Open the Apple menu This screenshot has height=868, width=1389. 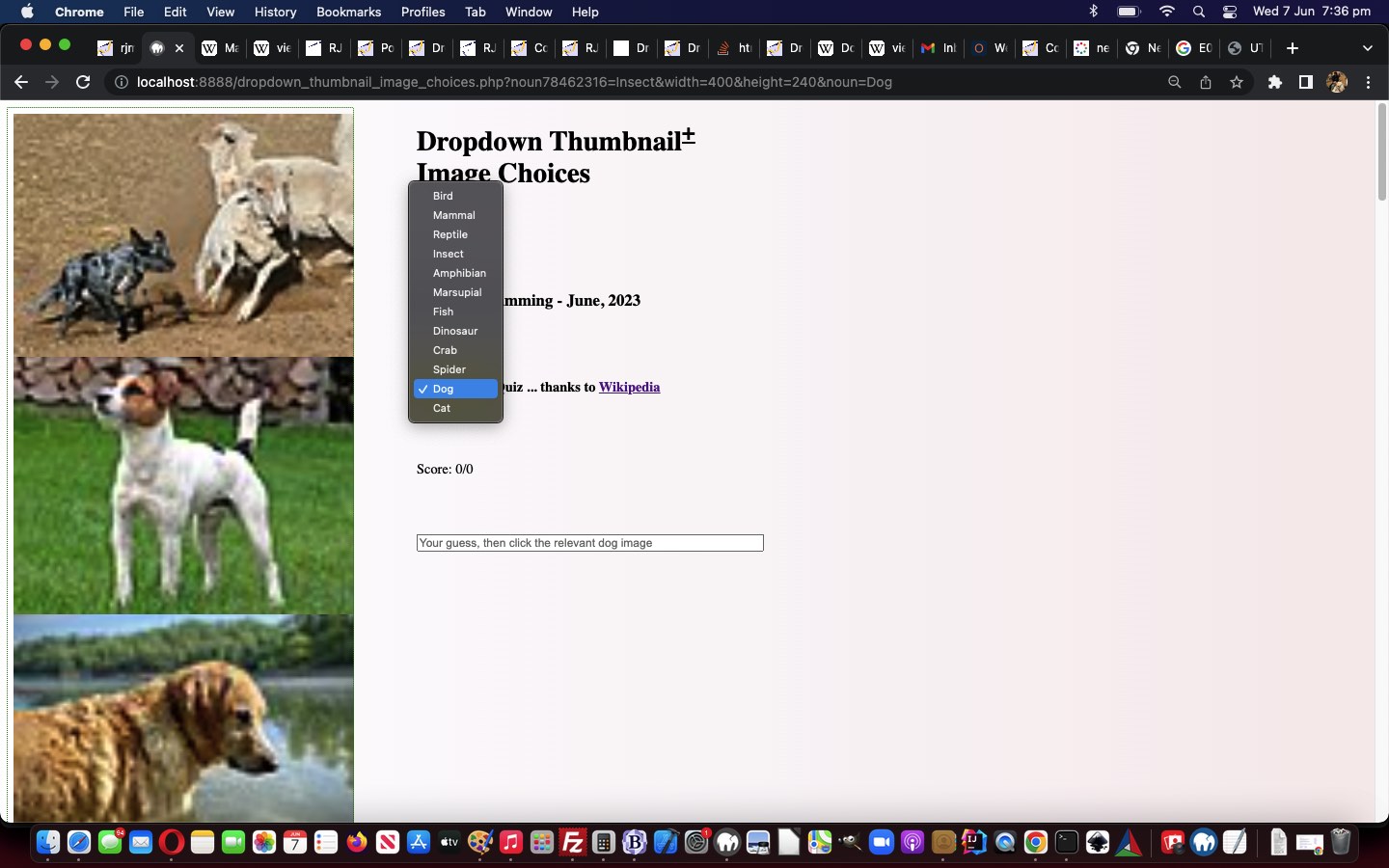pos(27,12)
